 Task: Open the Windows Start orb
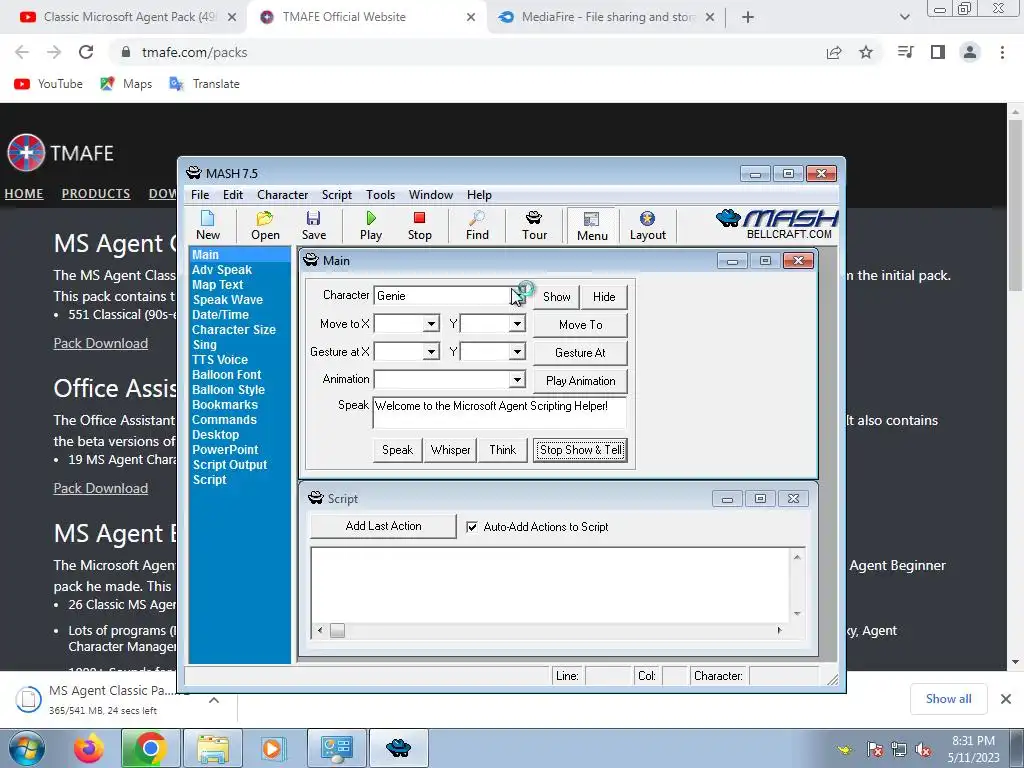click(26, 748)
